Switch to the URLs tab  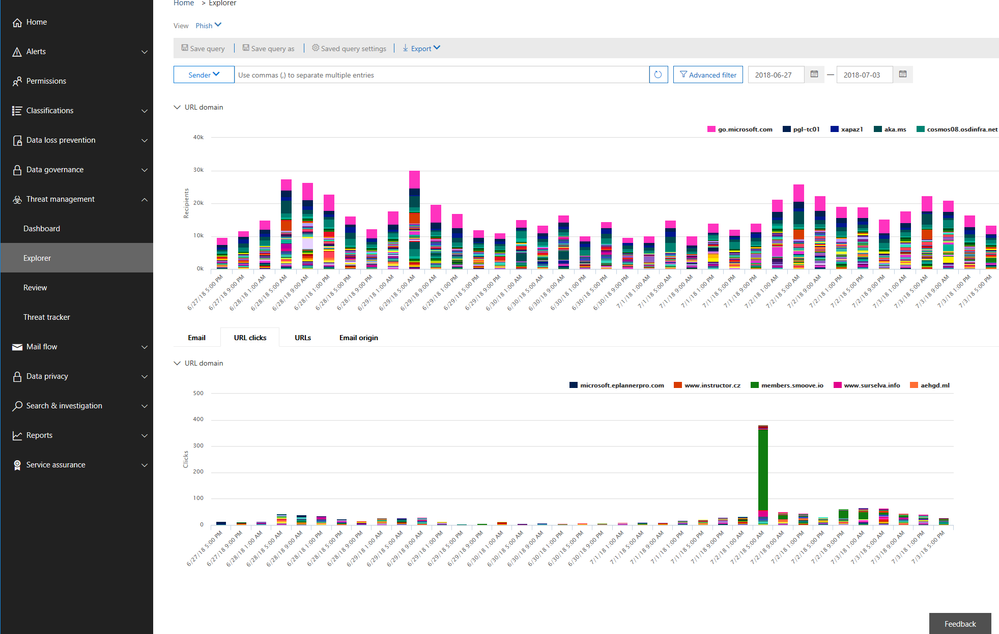(303, 338)
